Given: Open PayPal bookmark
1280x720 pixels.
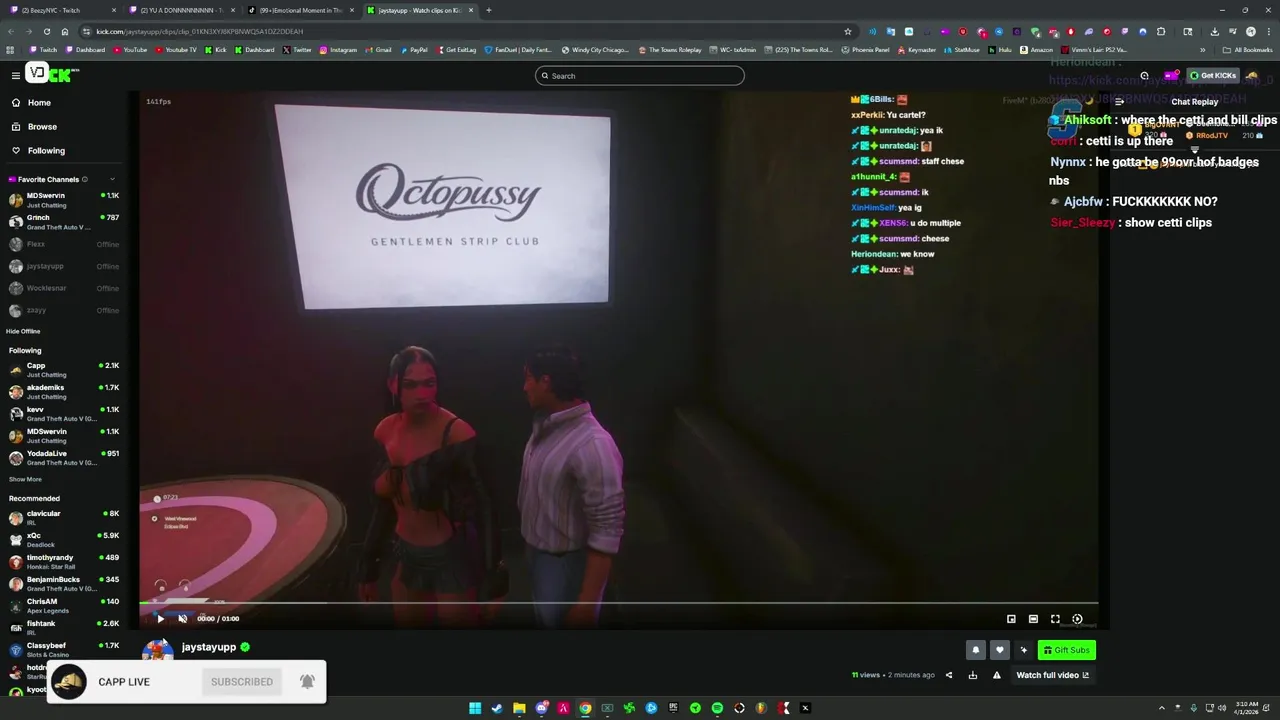Looking at the screenshot, I should point(414,49).
